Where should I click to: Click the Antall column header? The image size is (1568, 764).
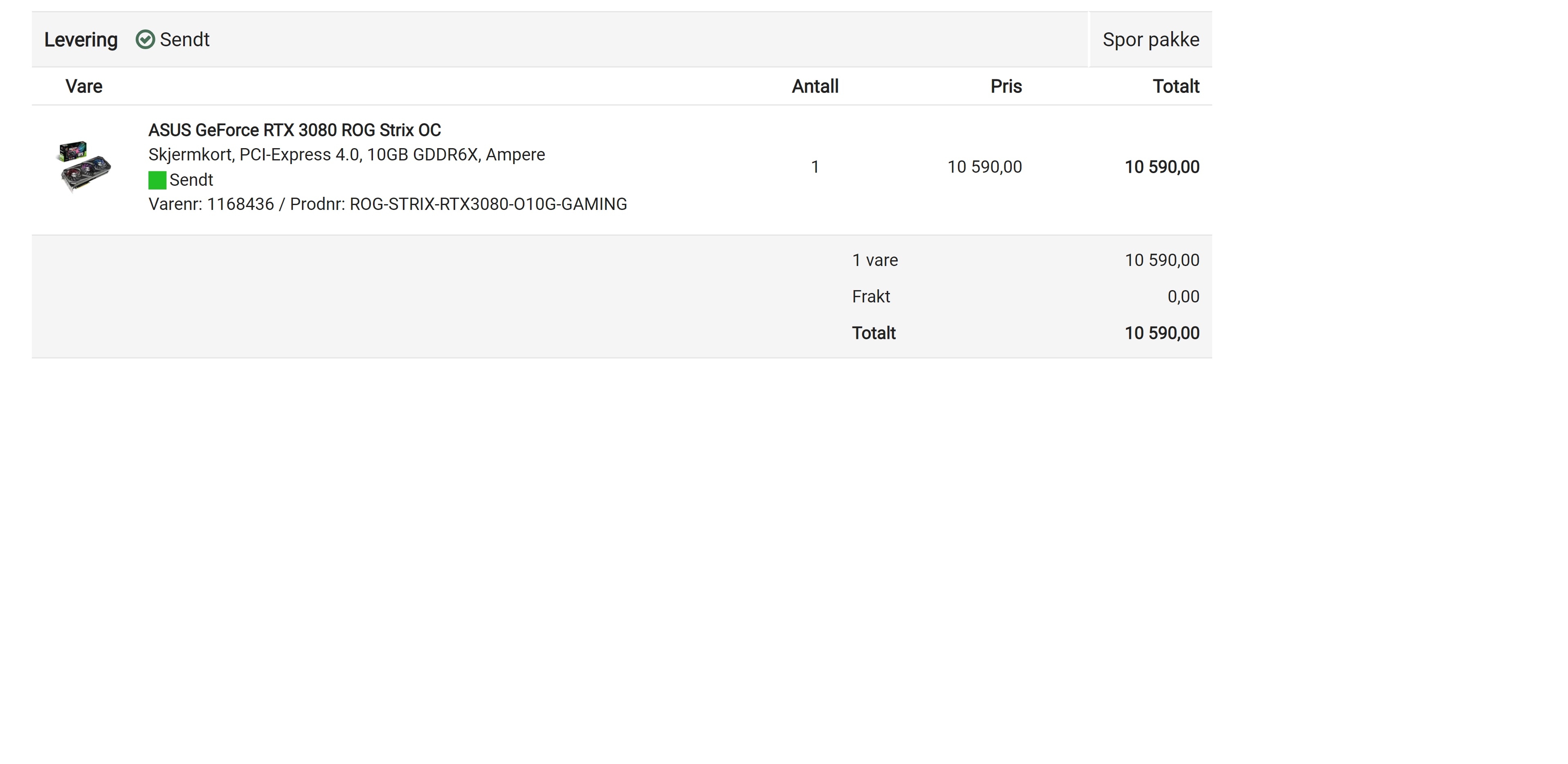(x=815, y=86)
